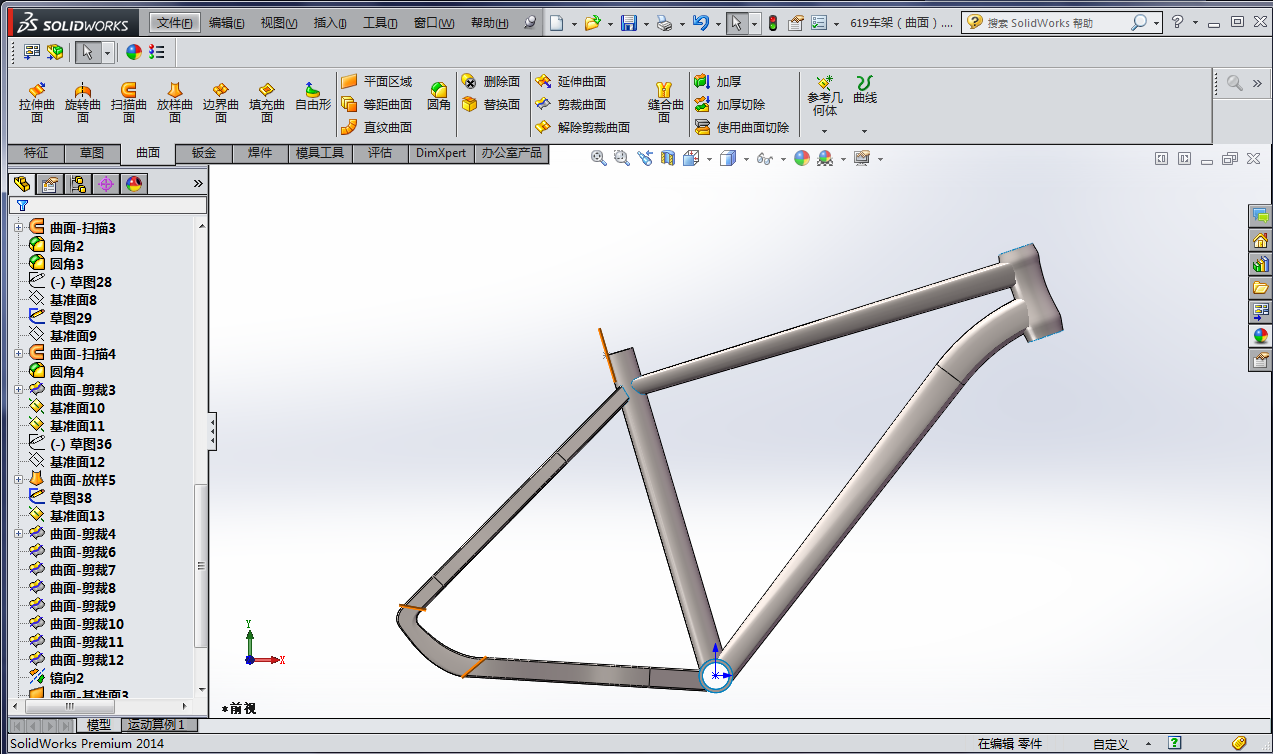Screen dimensions: 1273x754
Task: Click the 平面区域 planar surface tool
Action: pos(377,81)
